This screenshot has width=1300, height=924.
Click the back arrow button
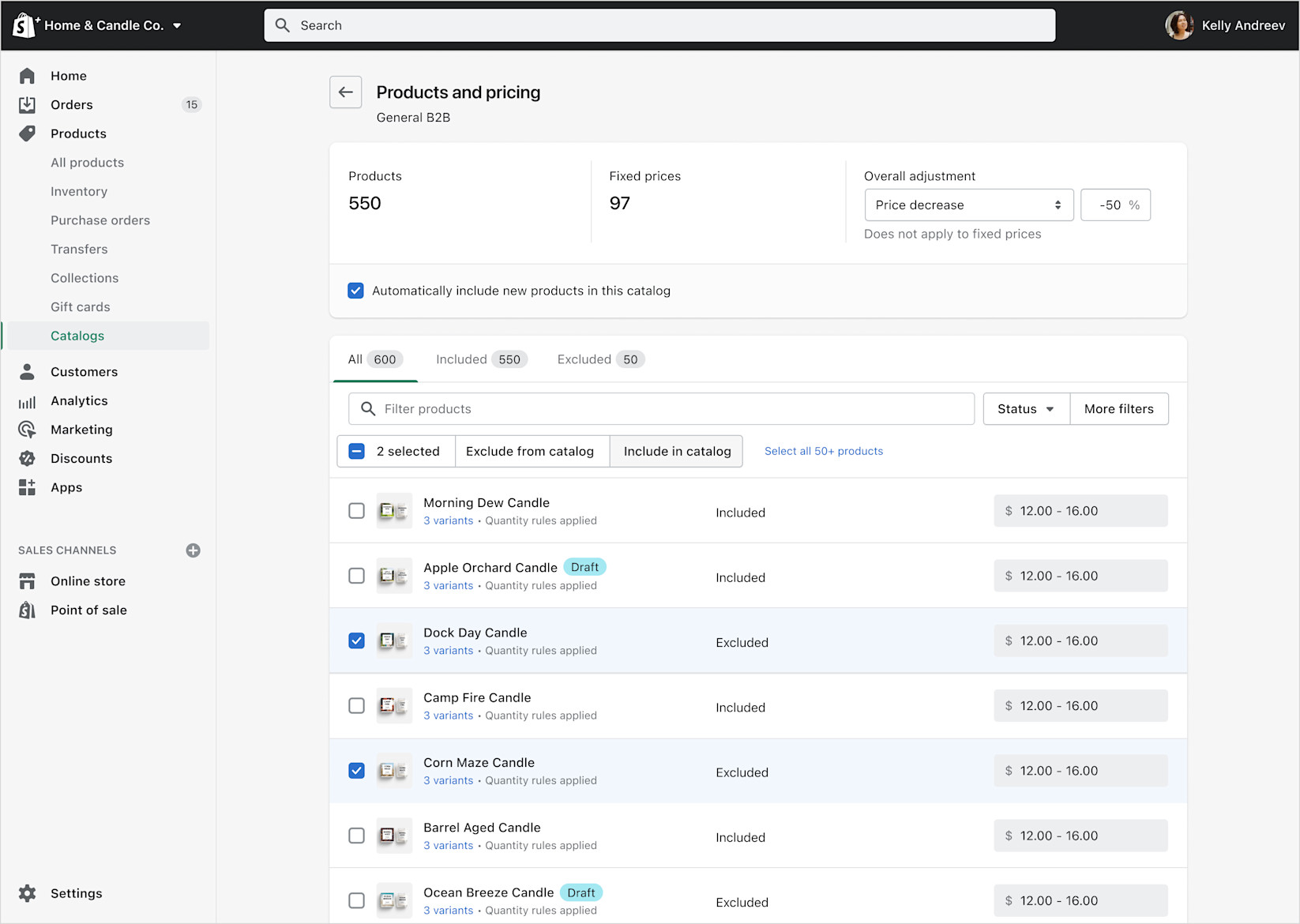pyautogui.click(x=346, y=92)
